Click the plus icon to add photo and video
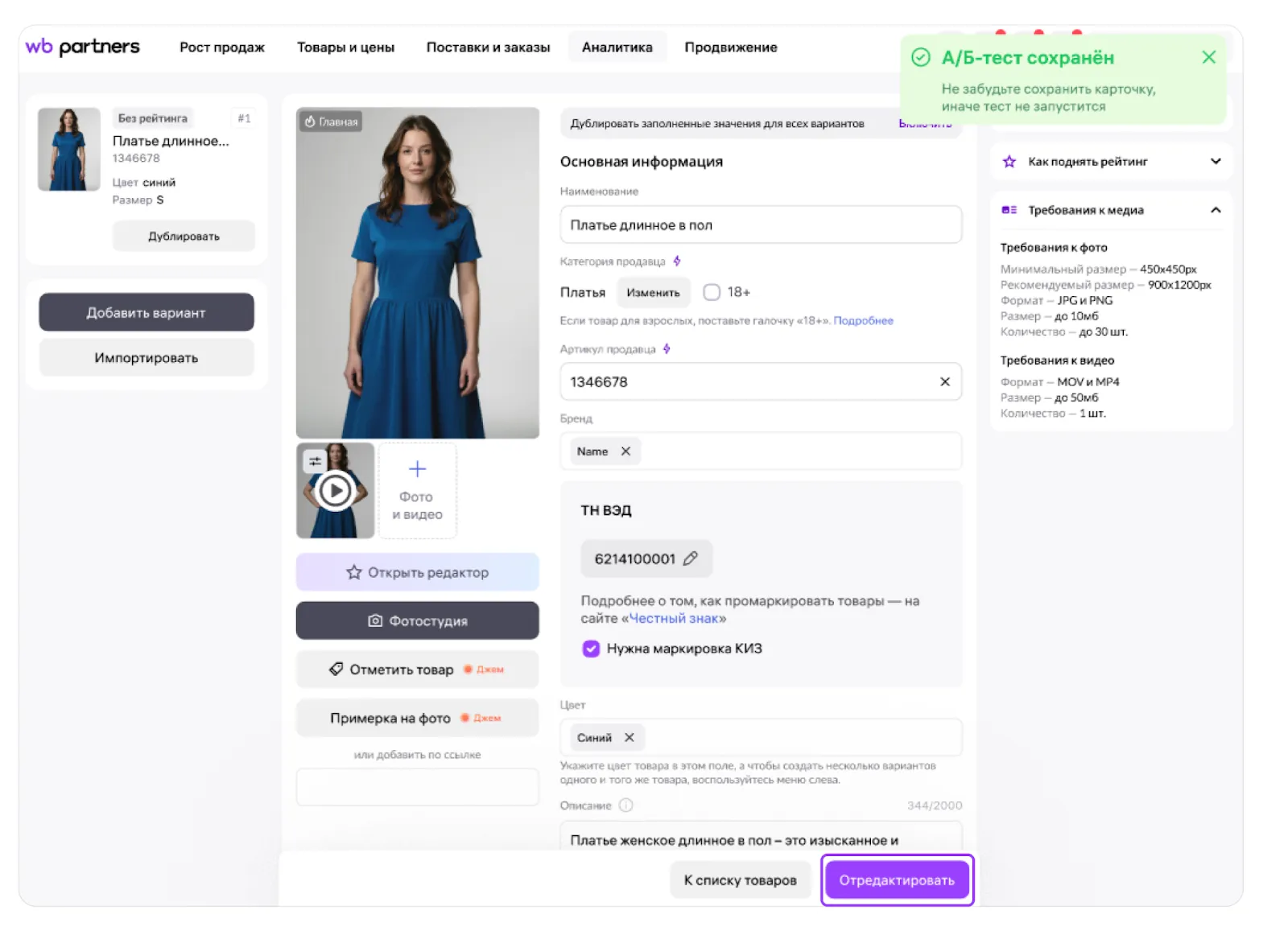 [x=417, y=469]
